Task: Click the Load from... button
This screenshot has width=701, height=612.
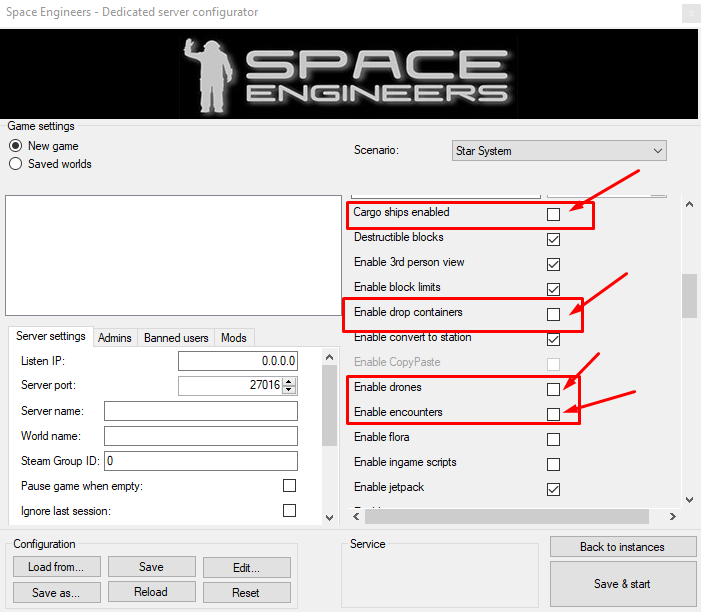Action: [57, 567]
